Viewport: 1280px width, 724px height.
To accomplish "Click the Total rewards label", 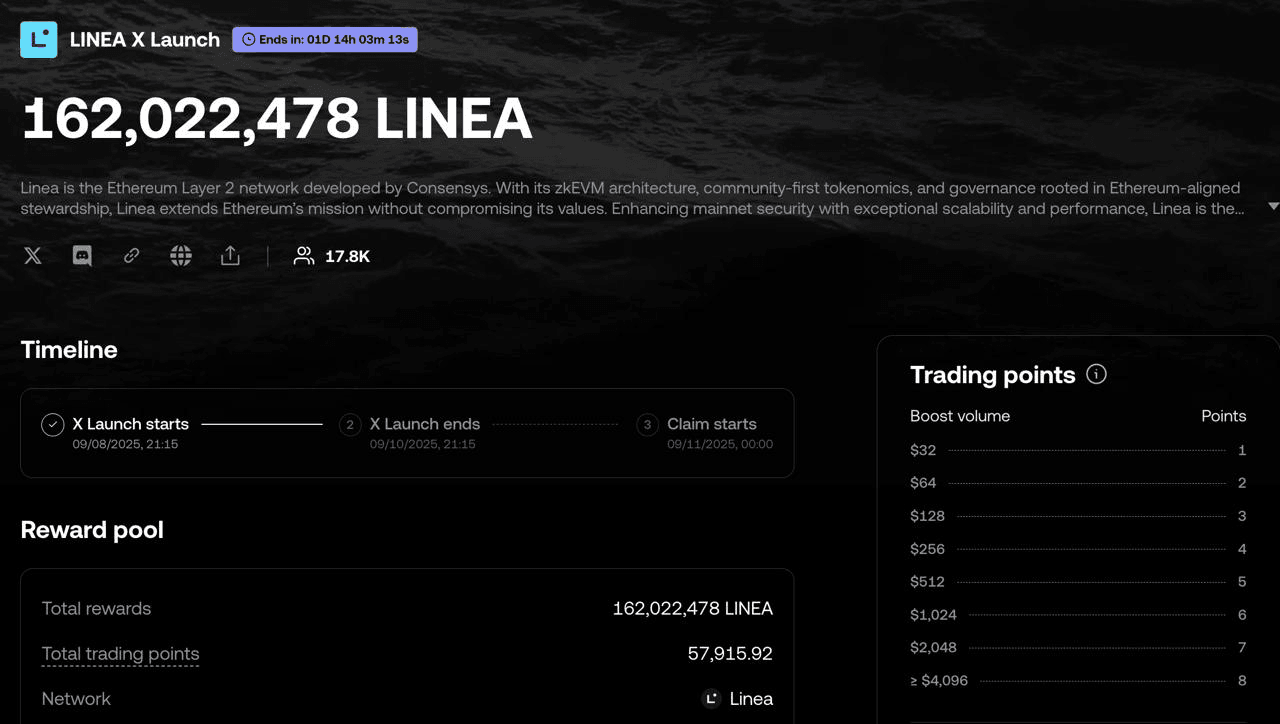I will click(96, 609).
